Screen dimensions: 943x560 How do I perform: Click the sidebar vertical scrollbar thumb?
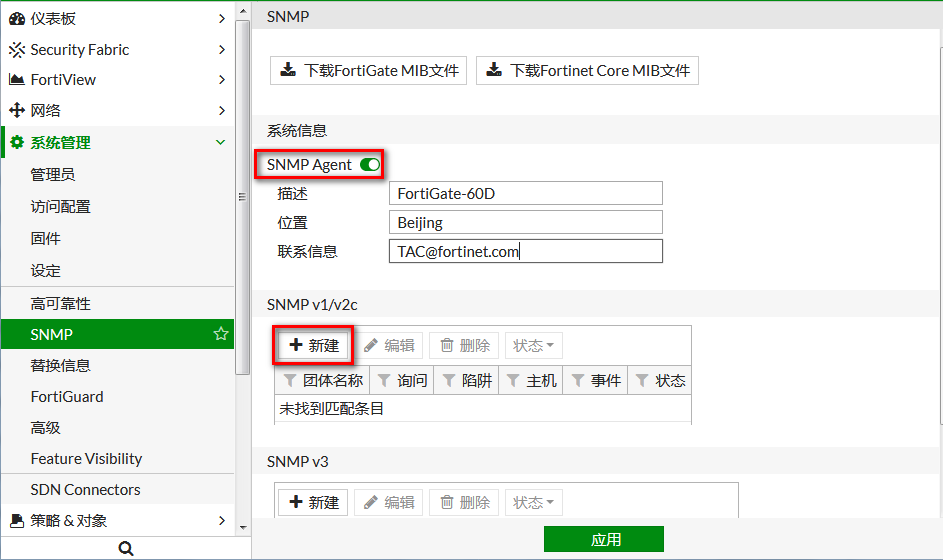tap(243, 197)
